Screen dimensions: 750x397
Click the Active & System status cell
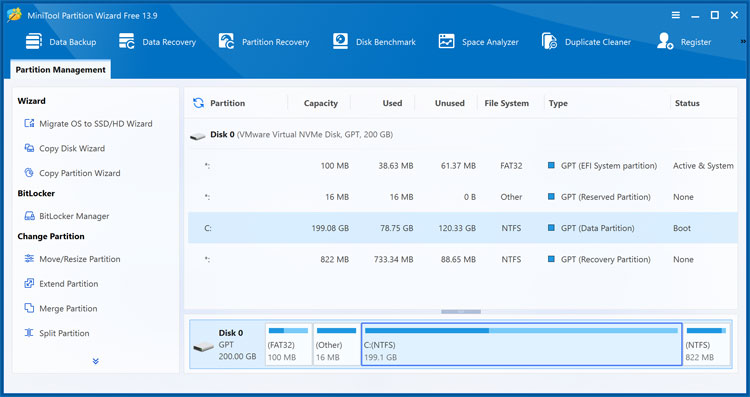pos(703,166)
